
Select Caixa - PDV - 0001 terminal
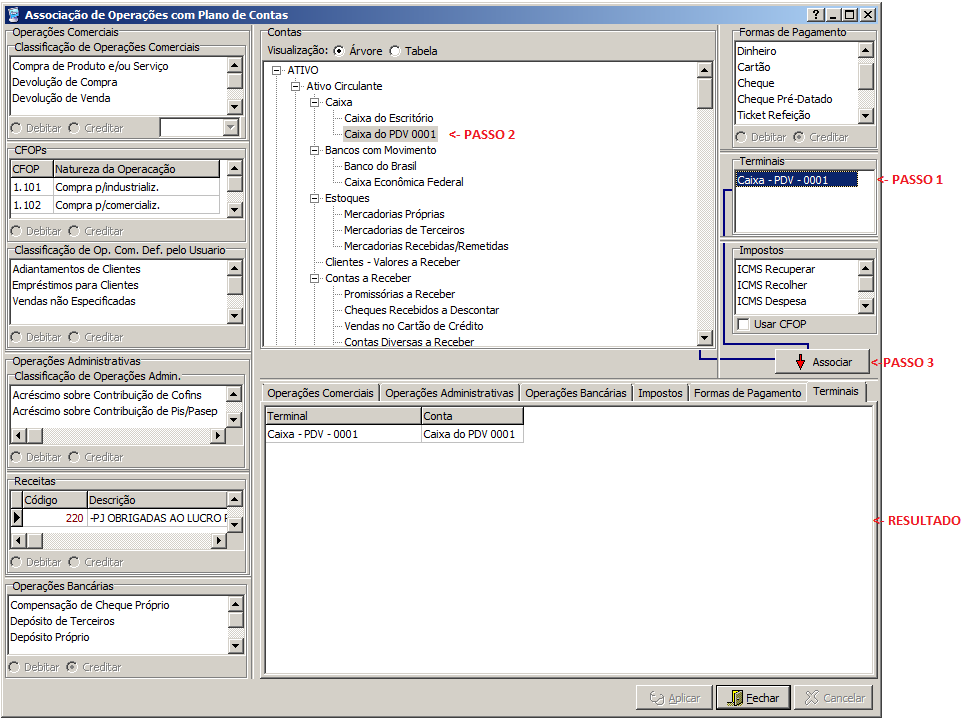783,180
